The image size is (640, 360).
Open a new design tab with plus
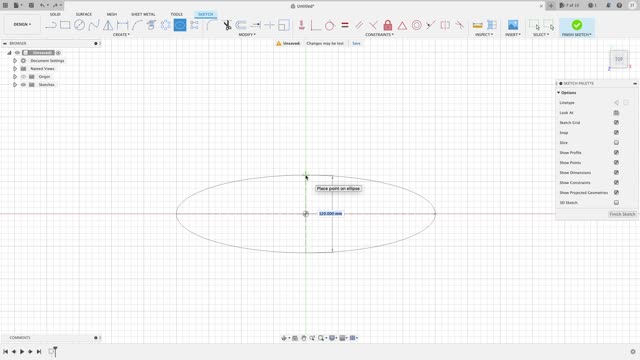(551, 6)
